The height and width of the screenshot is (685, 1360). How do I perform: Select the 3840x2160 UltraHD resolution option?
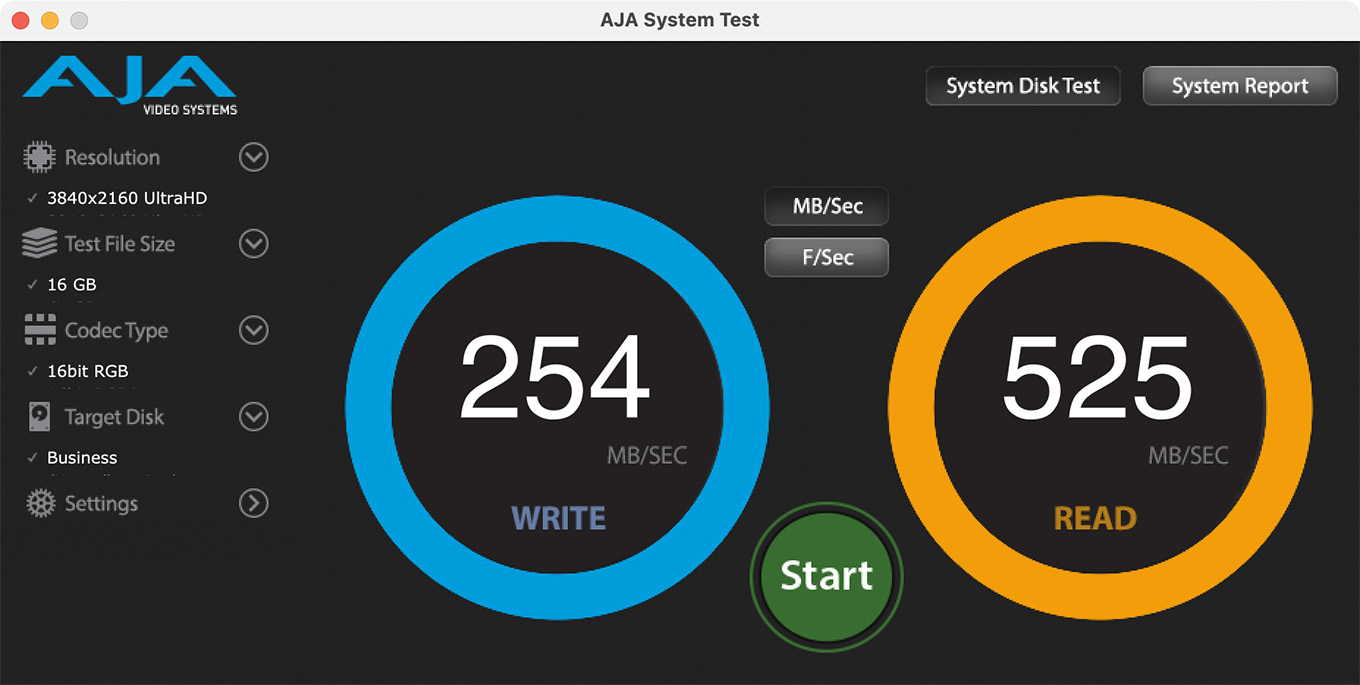pos(127,198)
